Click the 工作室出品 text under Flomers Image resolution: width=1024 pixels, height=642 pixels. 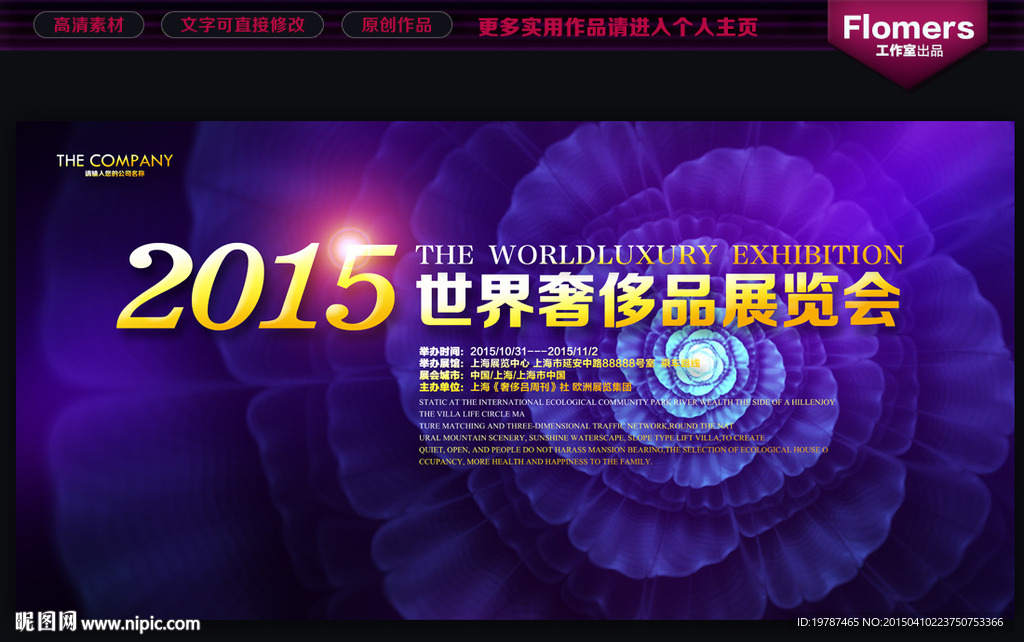pos(909,51)
